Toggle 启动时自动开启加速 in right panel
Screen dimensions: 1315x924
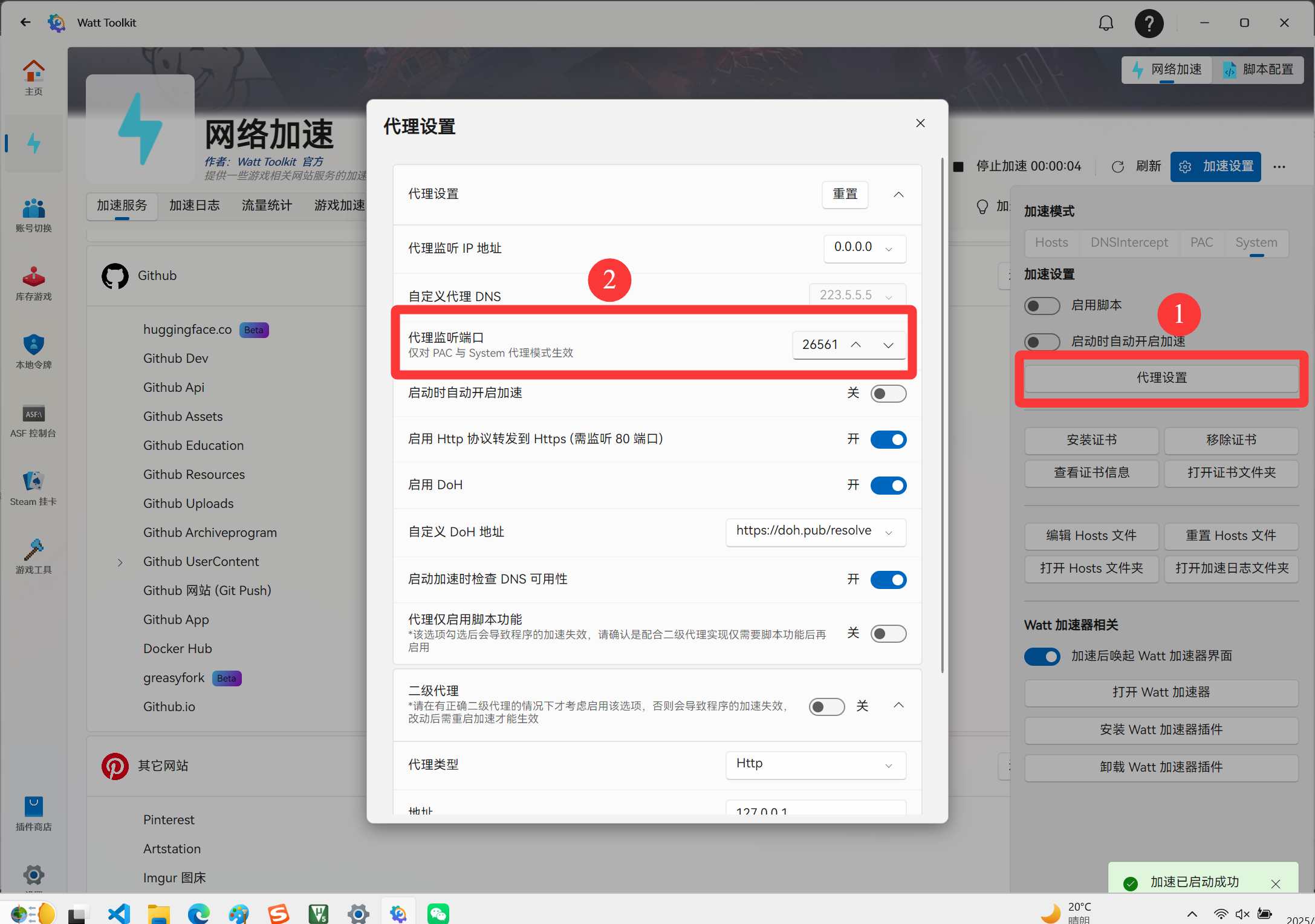(x=1042, y=342)
